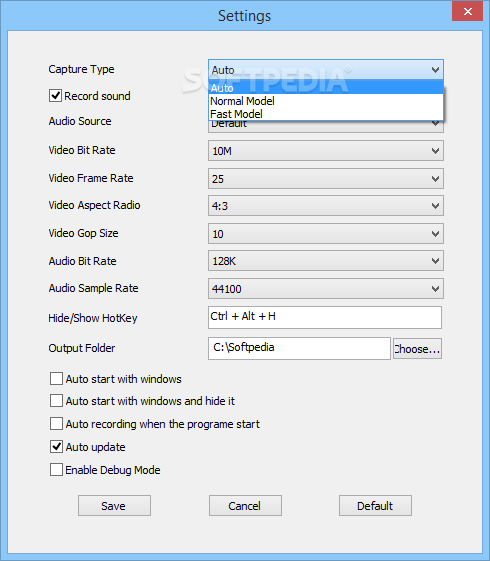The height and width of the screenshot is (561, 490).
Task: Open folder browser with Choose... button
Action: click(x=417, y=348)
